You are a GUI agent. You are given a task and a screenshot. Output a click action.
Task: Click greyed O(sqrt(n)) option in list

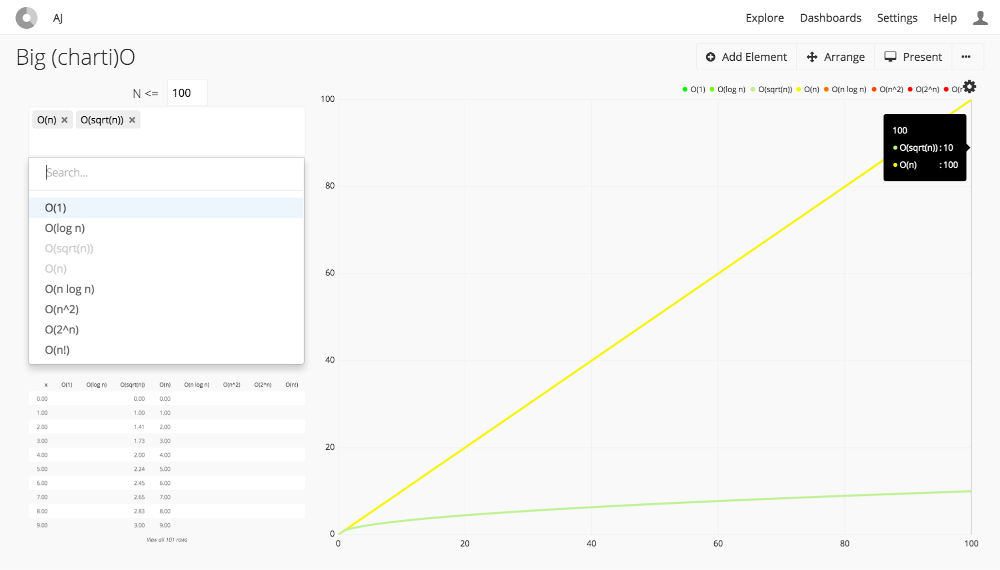pyautogui.click(x=166, y=249)
